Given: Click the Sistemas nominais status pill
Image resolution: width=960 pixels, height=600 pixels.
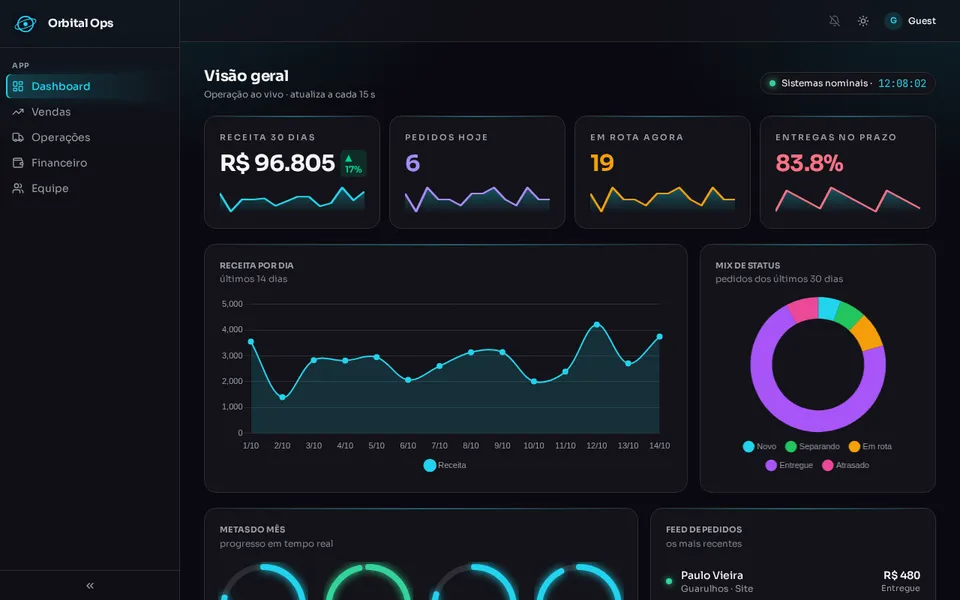Looking at the screenshot, I should [847, 83].
